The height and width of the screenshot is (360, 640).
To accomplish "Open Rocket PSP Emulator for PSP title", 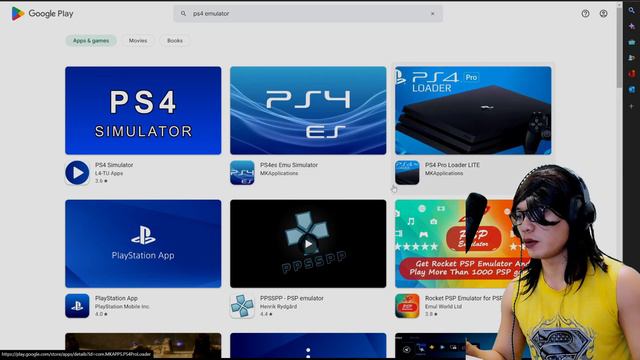I will coord(464,298).
